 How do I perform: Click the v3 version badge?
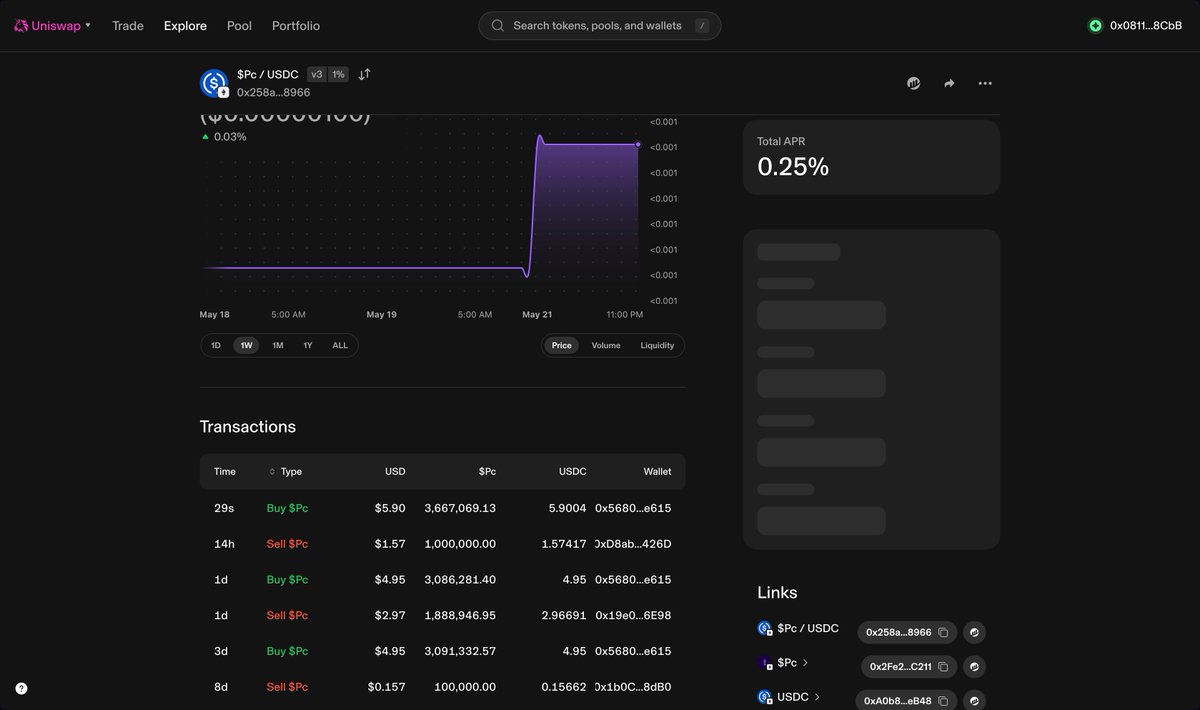point(316,74)
